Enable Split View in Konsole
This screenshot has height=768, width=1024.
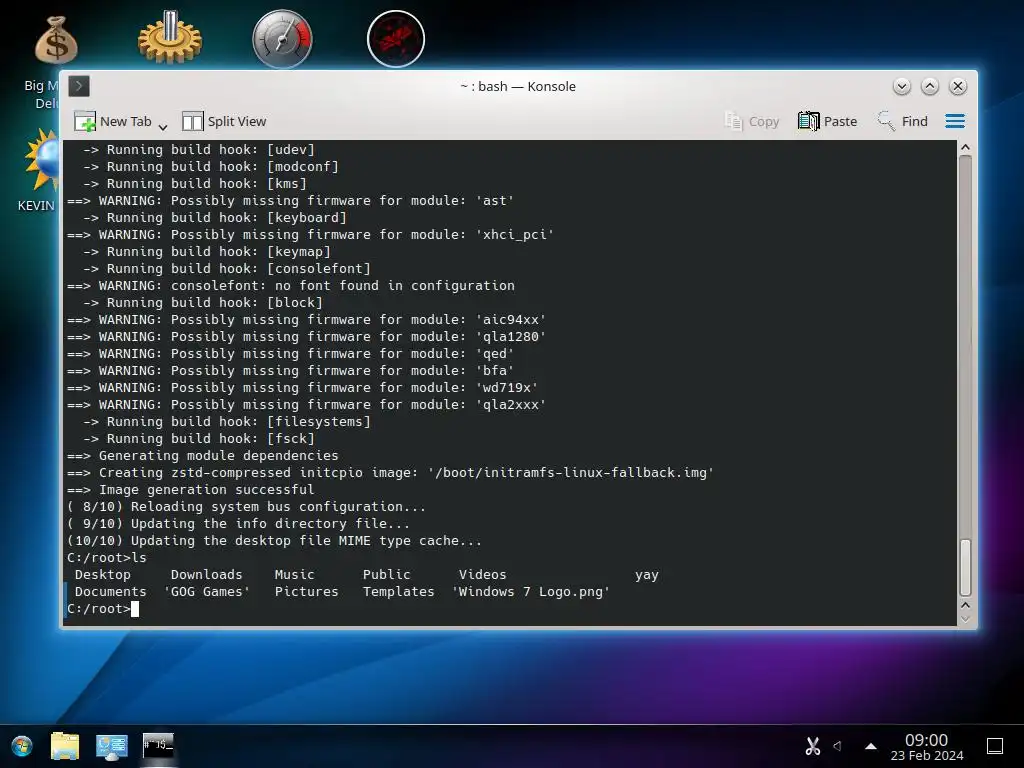click(x=224, y=121)
